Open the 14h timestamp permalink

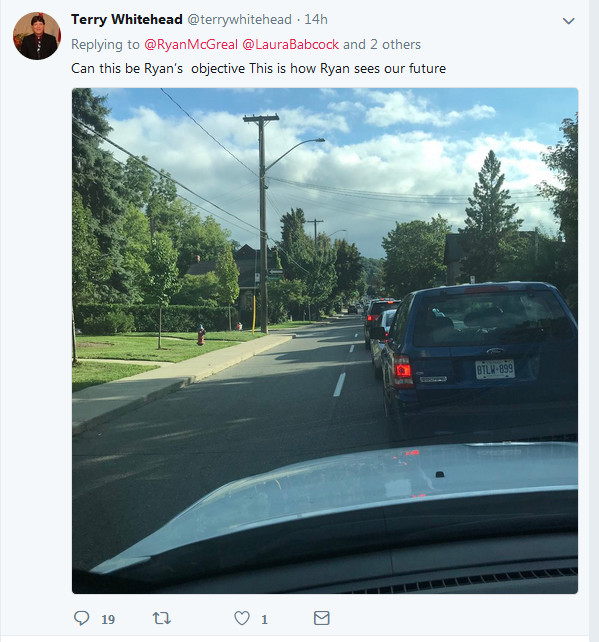point(316,19)
